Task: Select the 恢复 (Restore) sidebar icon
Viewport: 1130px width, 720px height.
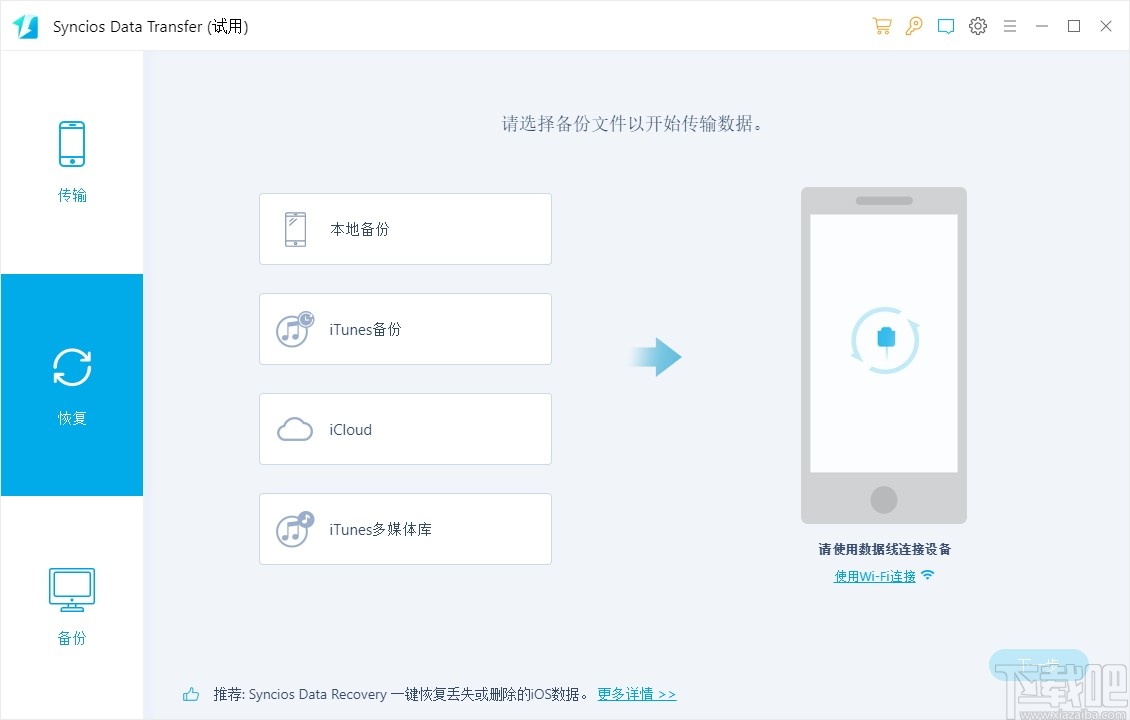Action: 71,367
